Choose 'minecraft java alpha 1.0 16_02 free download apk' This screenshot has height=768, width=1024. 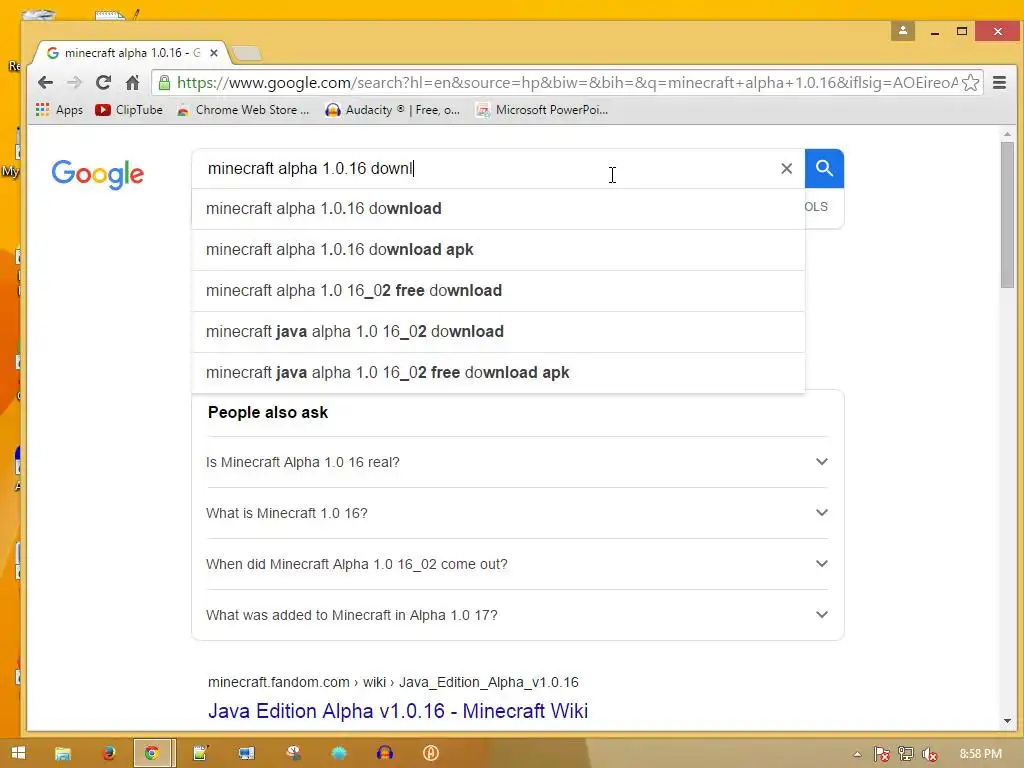(x=498, y=372)
